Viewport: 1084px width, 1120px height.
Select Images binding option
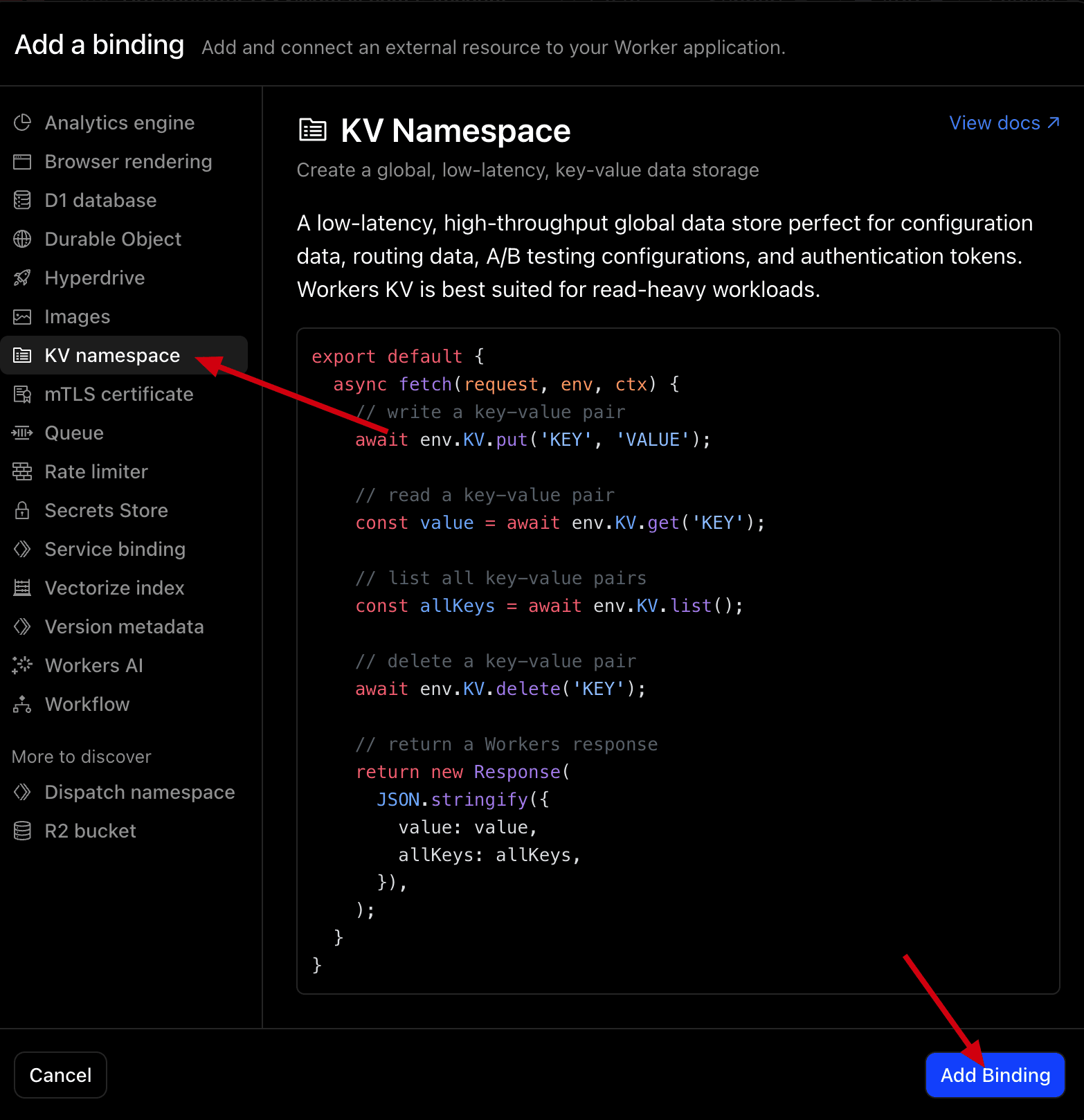77,317
